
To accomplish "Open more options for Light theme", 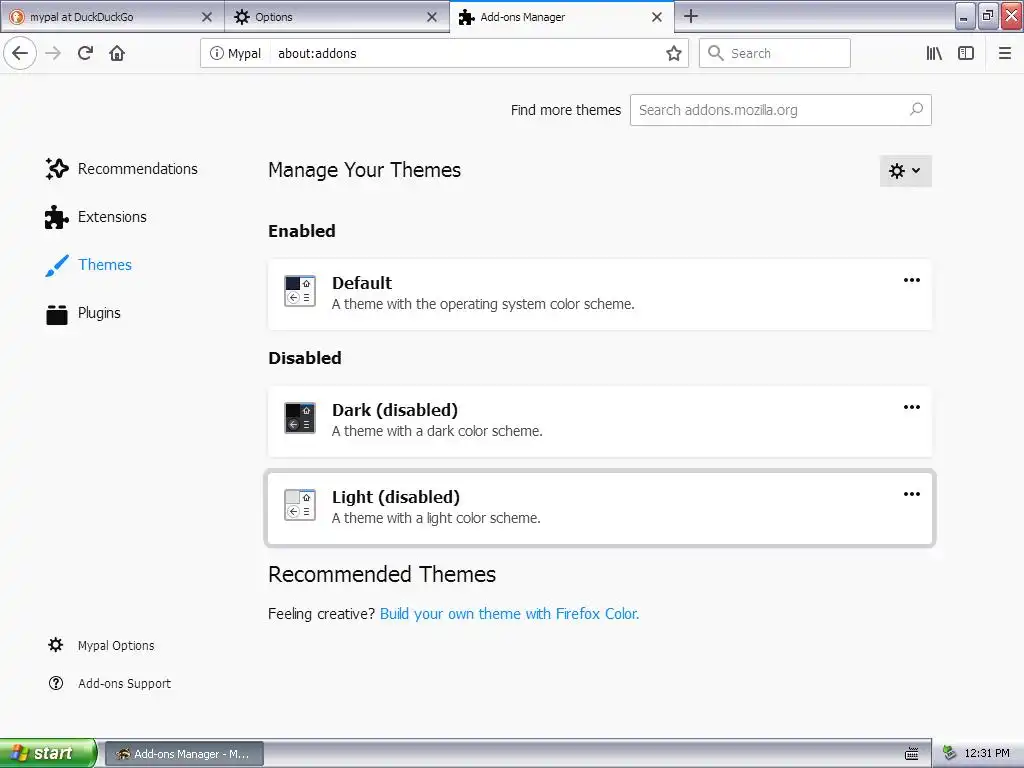I will pyautogui.click(x=912, y=494).
